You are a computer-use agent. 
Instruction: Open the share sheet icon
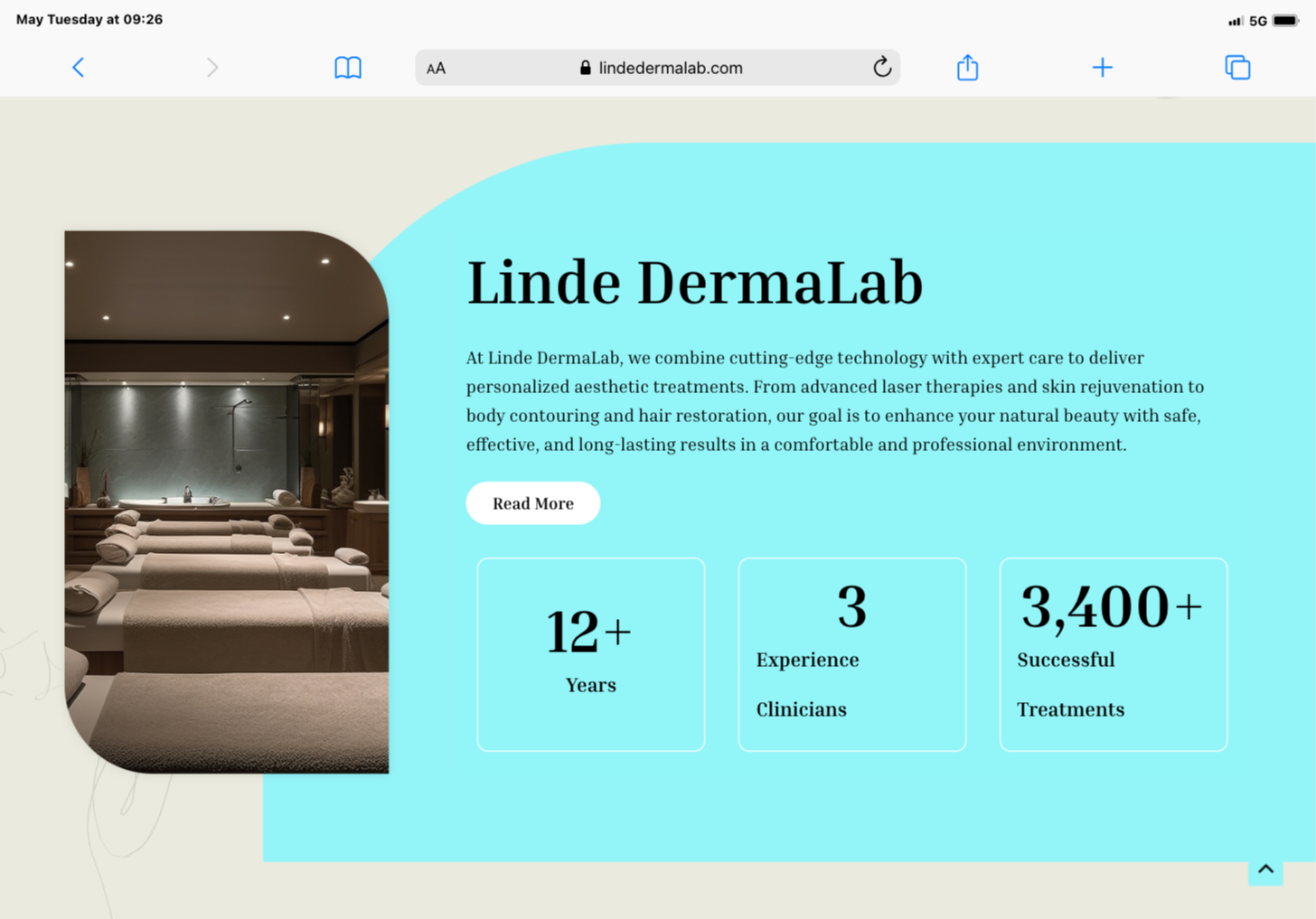[967, 67]
